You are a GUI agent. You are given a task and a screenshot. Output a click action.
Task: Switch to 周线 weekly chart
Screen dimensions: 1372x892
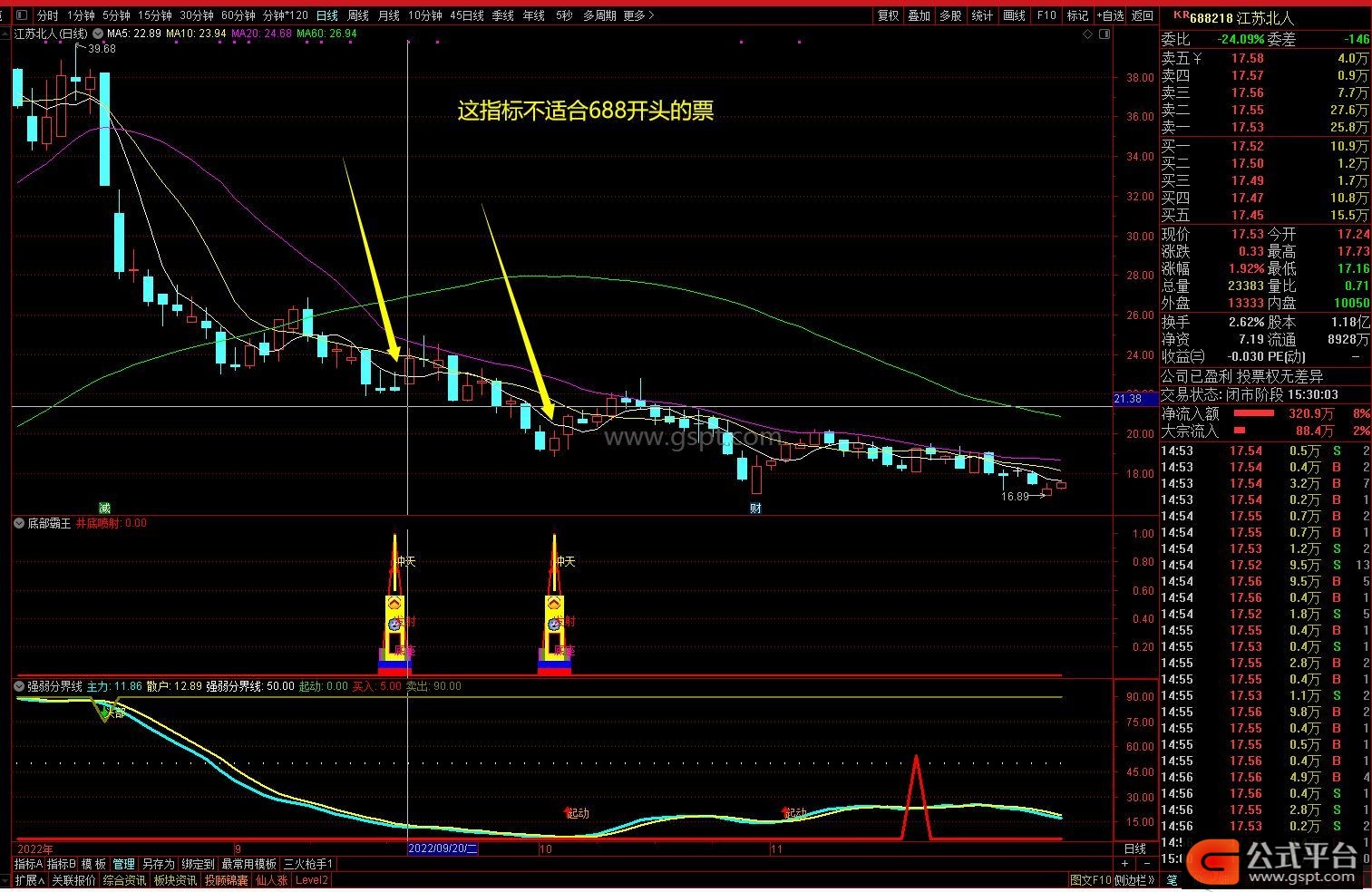358,15
